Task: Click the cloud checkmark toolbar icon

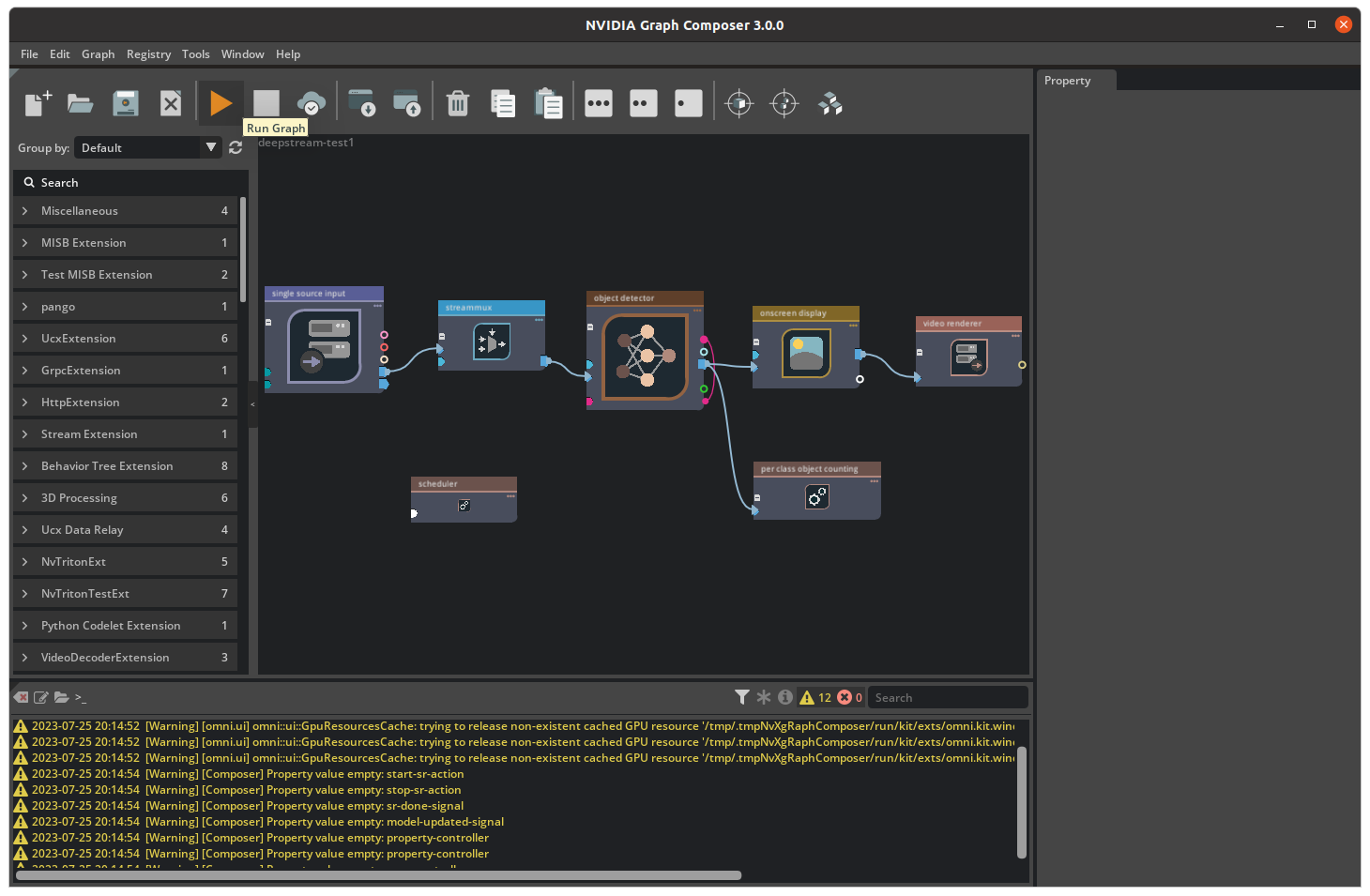Action: (312, 103)
